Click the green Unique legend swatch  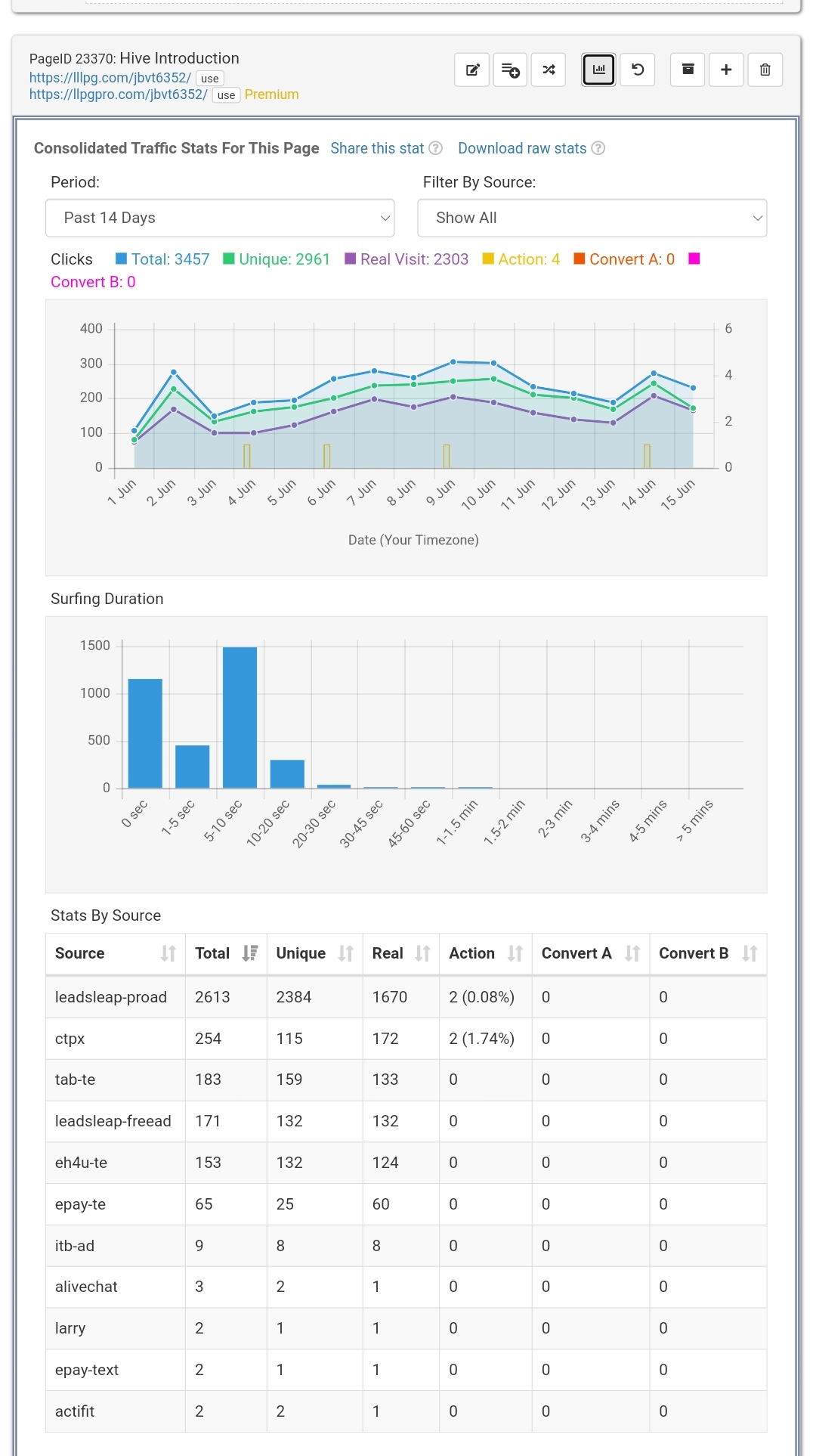coord(229,259)
